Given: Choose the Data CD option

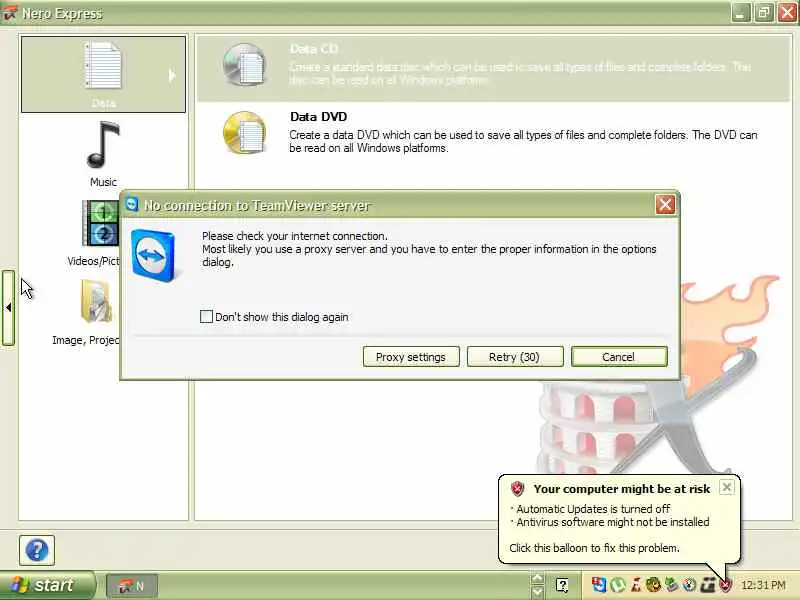Looking at the screenshot, I should tap(493, 67).
